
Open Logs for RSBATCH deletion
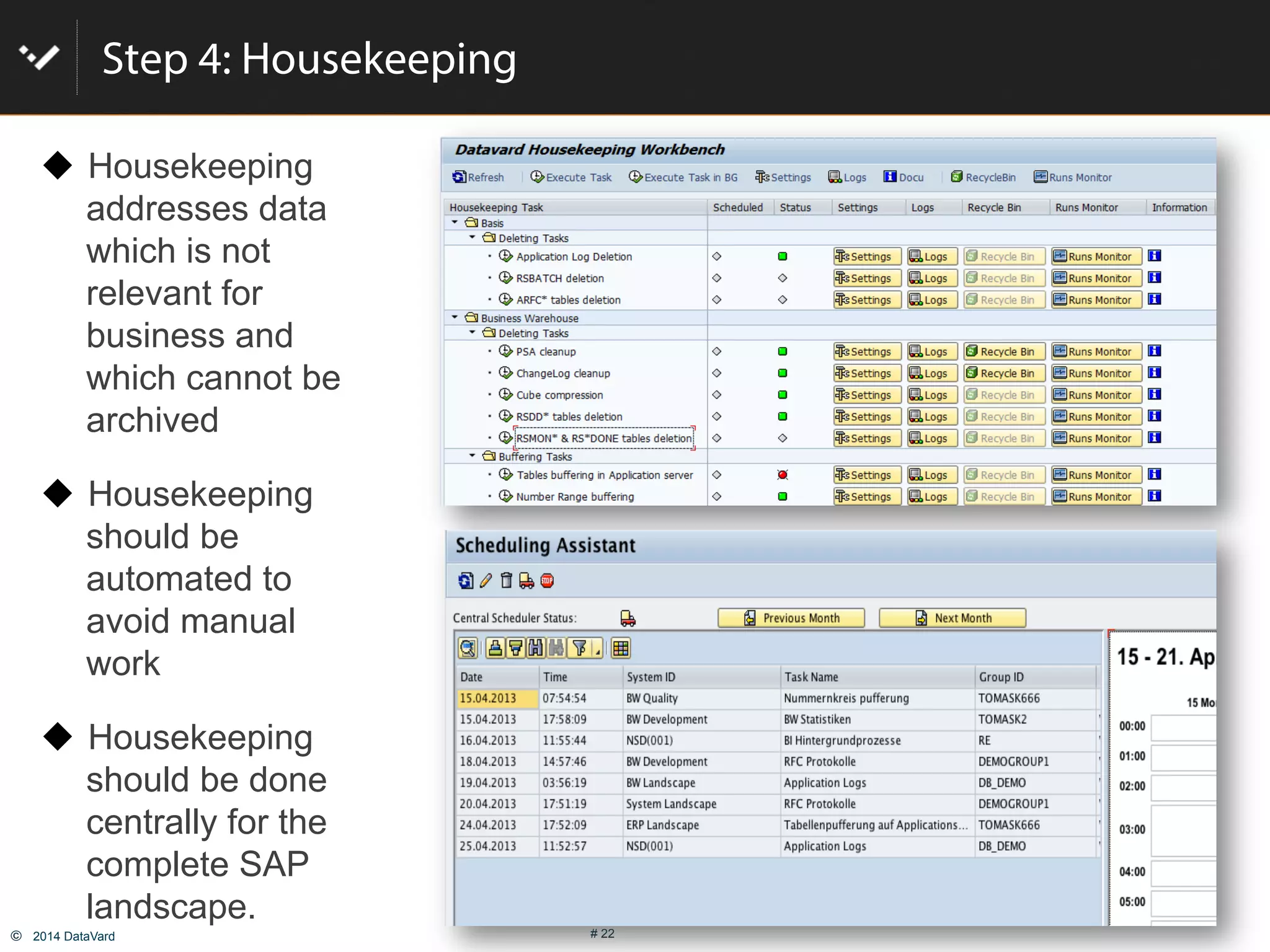(x=931, y=278)
